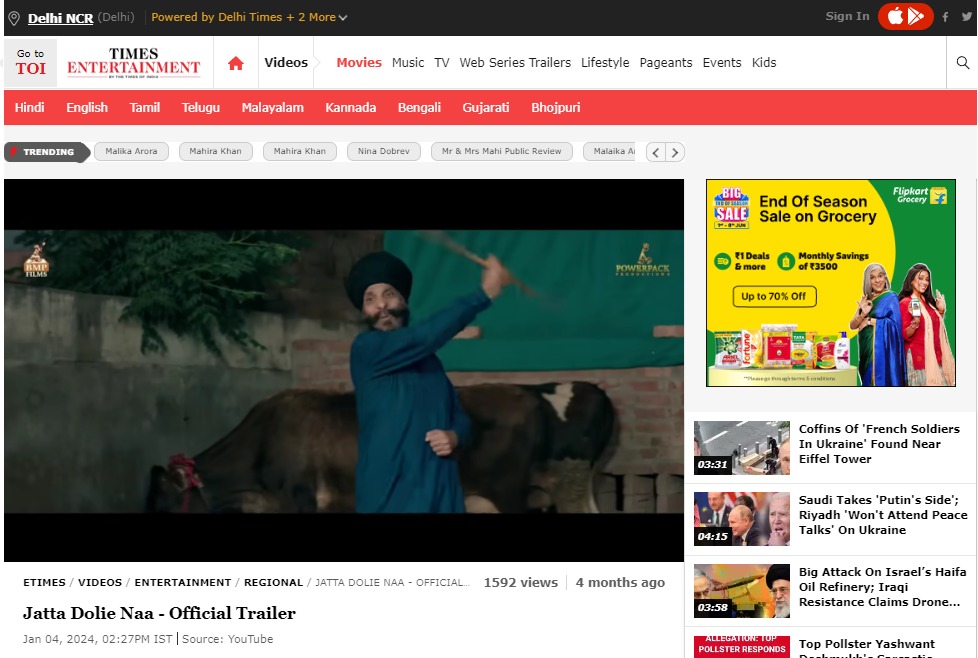Click REGIONAL breadcrumb link
The width and height of the screenshot is (978, 658).
tap(273, 583)
